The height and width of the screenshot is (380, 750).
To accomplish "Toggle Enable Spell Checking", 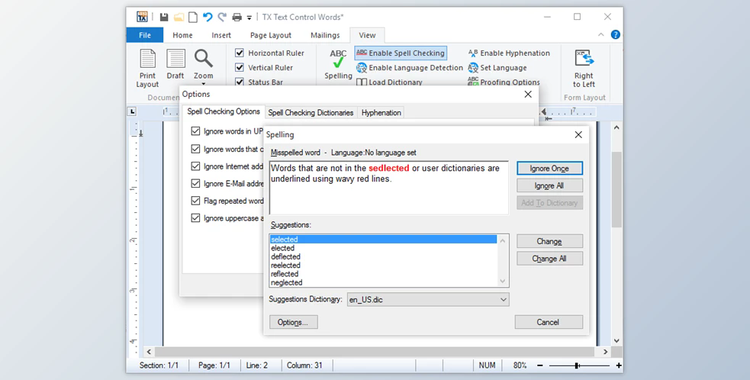I will pyautogui.click(x=401, y=53).
